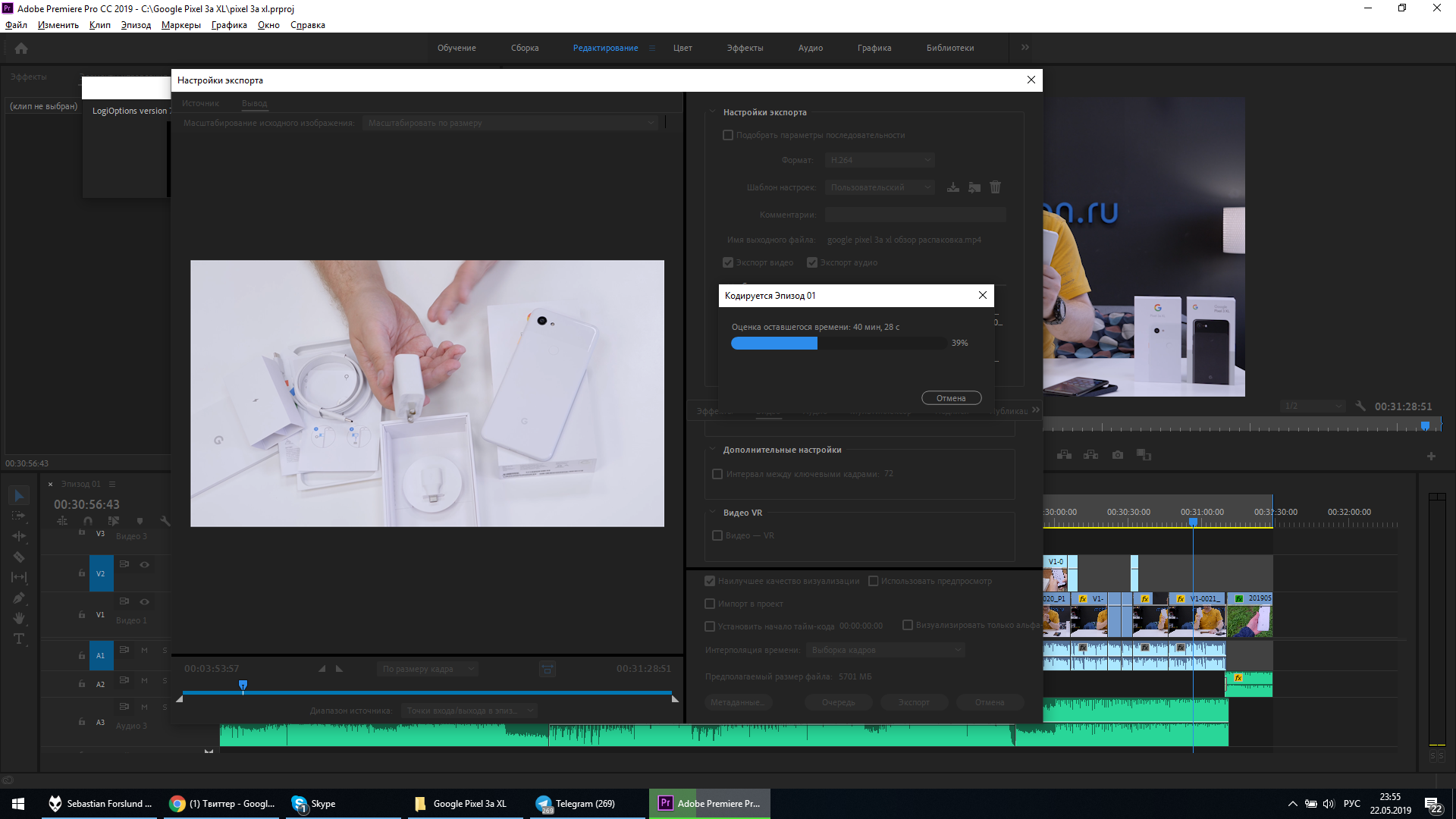Click the Extract button in the program monitor
Image resolution: width=1456 pixels, height=819 pixels.
(1091, 455)
